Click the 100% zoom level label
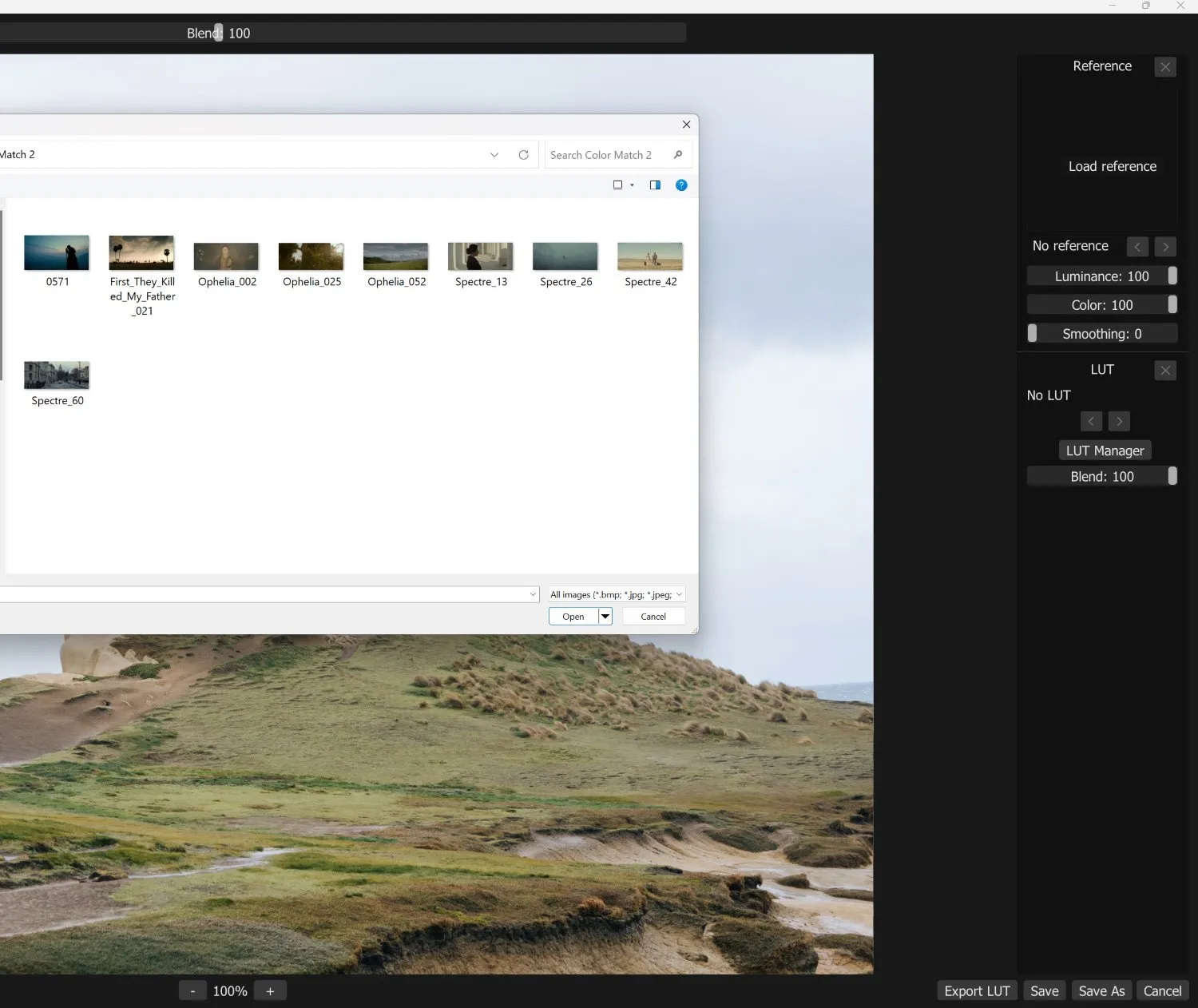 [230, 991]
